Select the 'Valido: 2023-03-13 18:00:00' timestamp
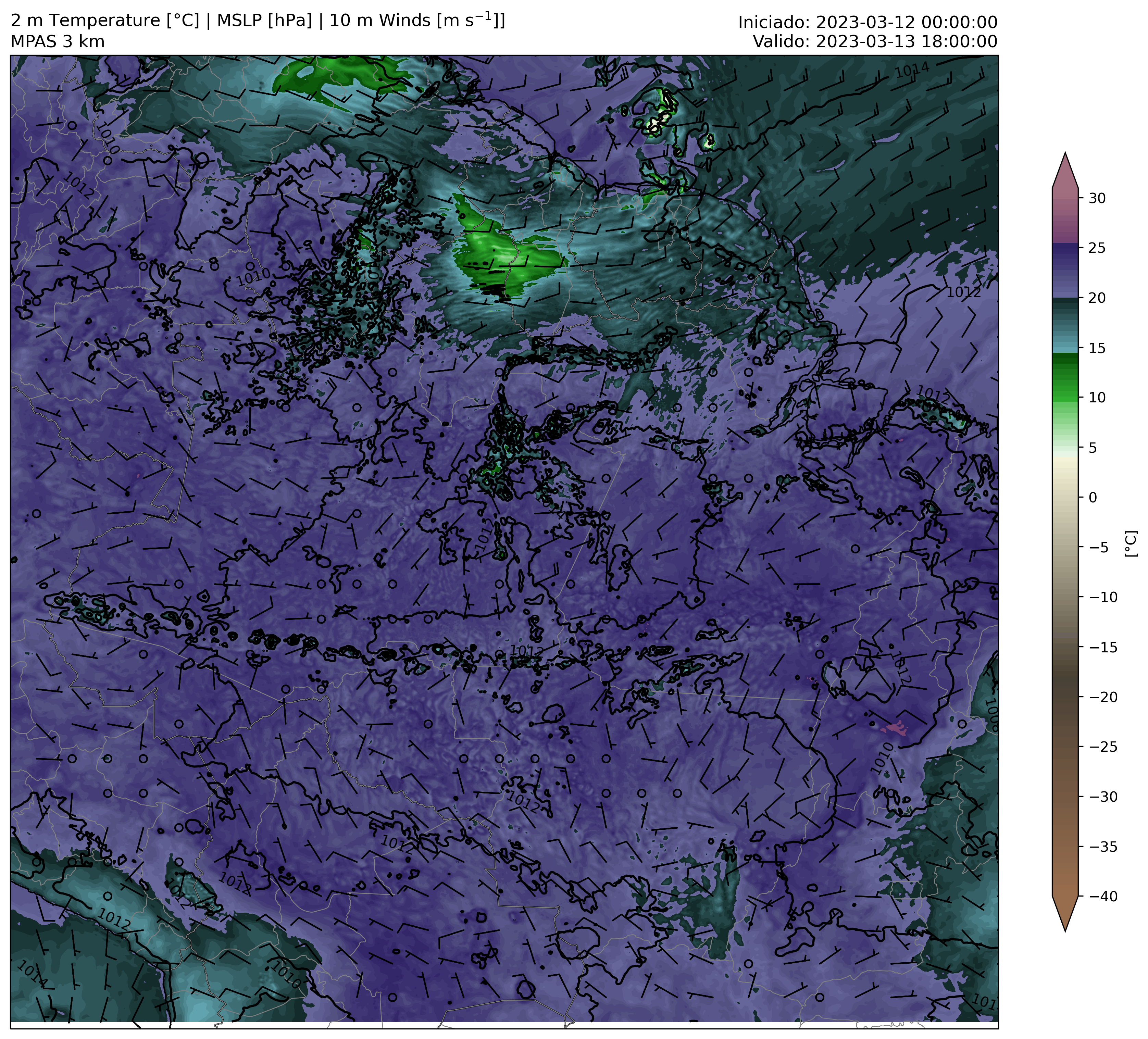 [875, 41]
